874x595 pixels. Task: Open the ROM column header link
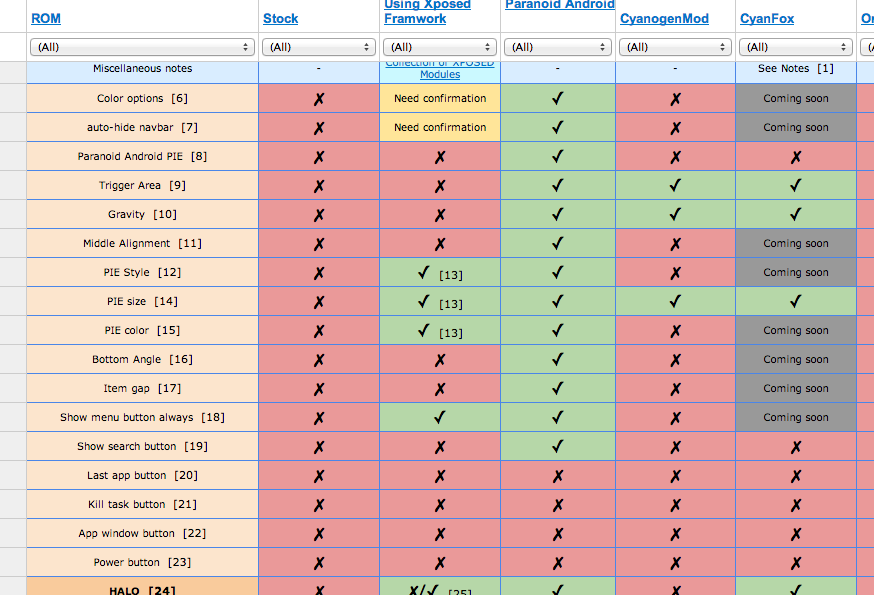46,18
